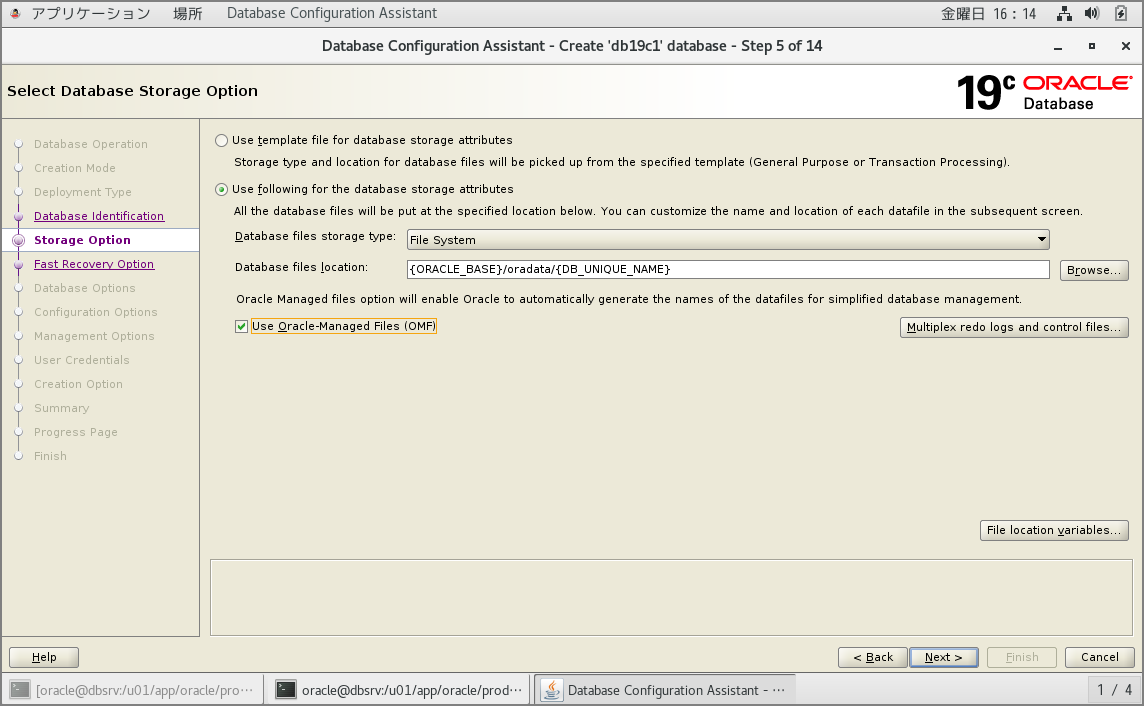Click the GNOME foot Activities icon
1144x706 pixels.
click(x=15, y=14)
